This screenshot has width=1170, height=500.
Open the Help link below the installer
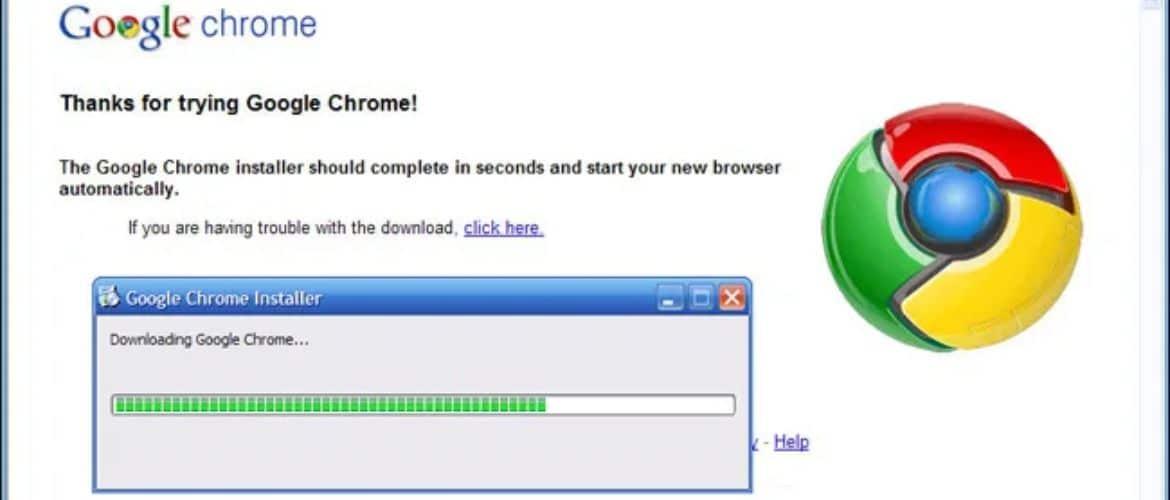click(791, 442)
